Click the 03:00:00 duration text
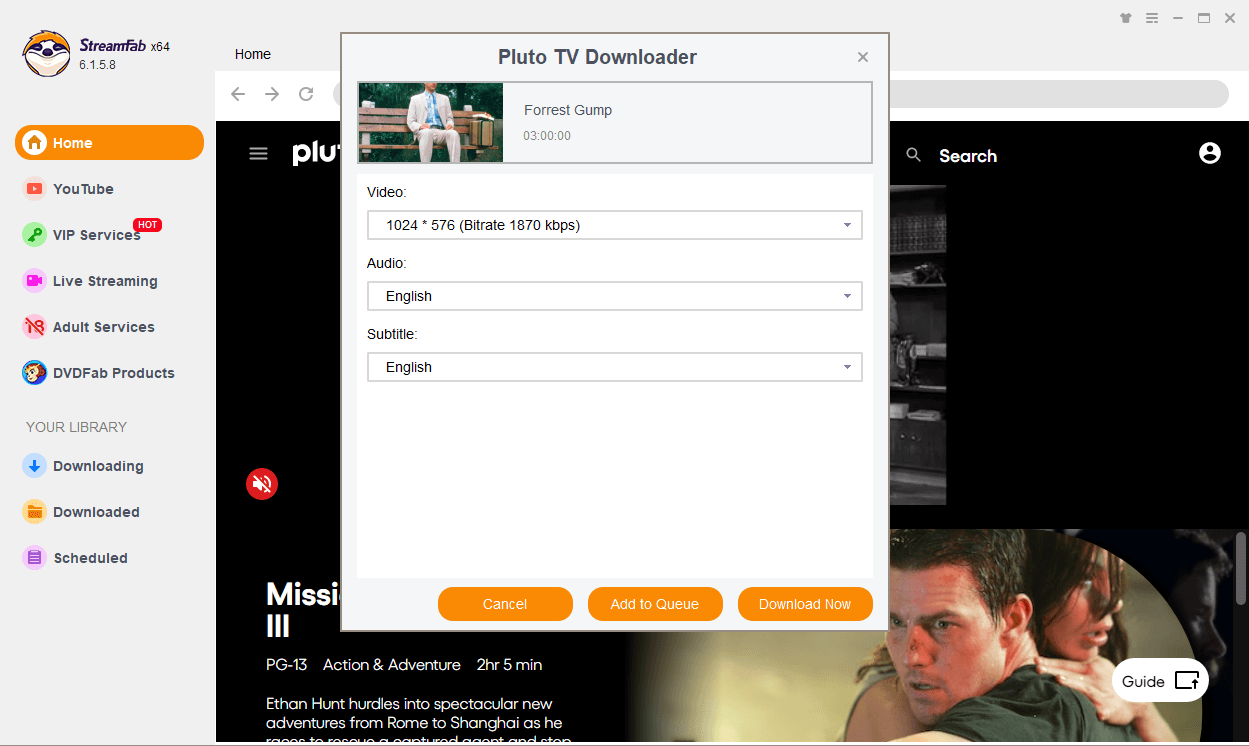The width and height of the screenshot is (1249, 746). click(x=547, y=136)
